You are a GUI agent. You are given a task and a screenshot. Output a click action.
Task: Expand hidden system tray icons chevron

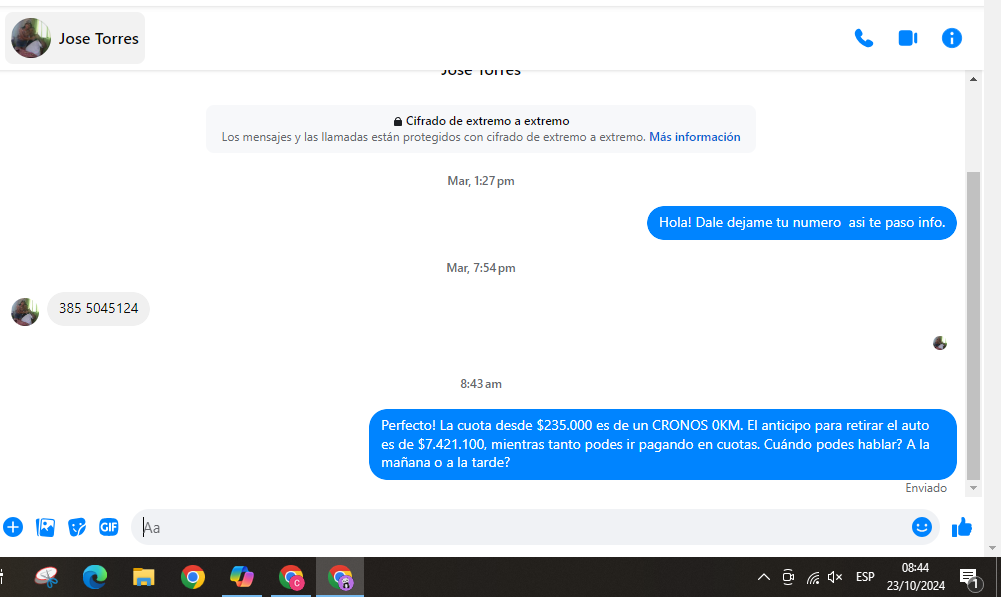[x=763, y=577]
